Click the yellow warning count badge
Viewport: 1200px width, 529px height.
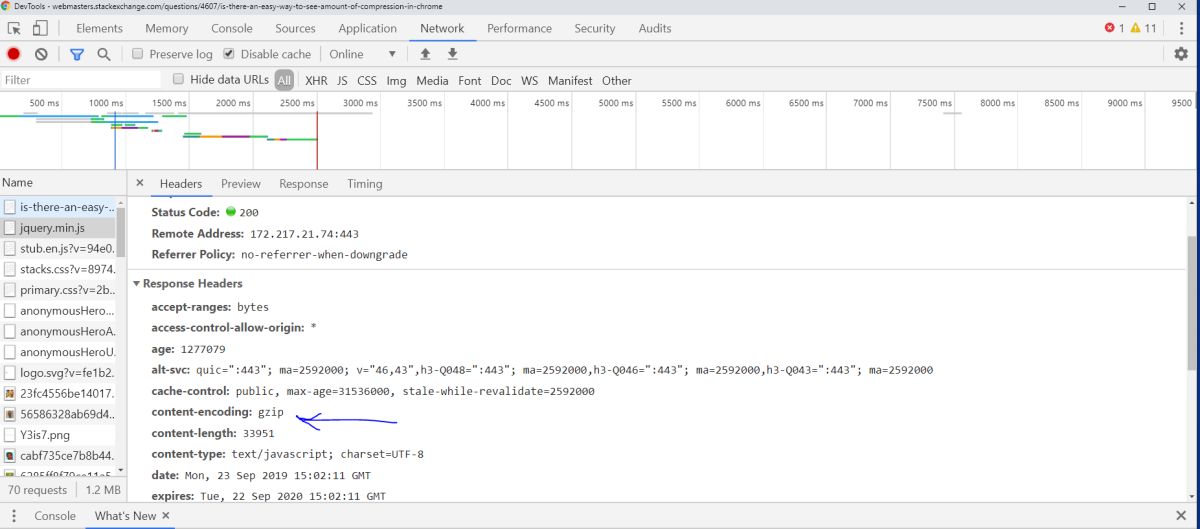coord(1143,28)
